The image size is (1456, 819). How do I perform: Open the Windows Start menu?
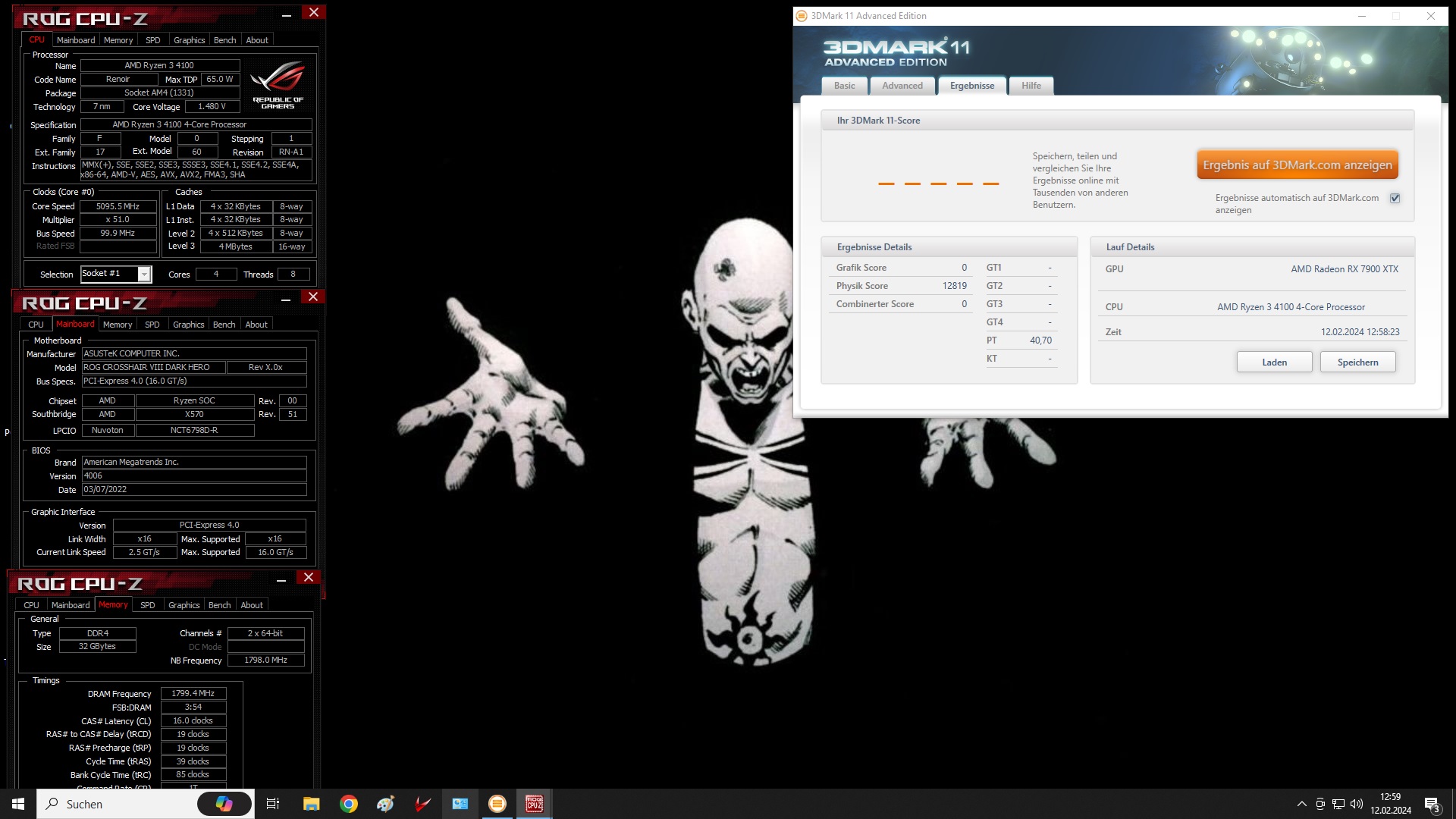pyautogui.click(x=18, y=804)
